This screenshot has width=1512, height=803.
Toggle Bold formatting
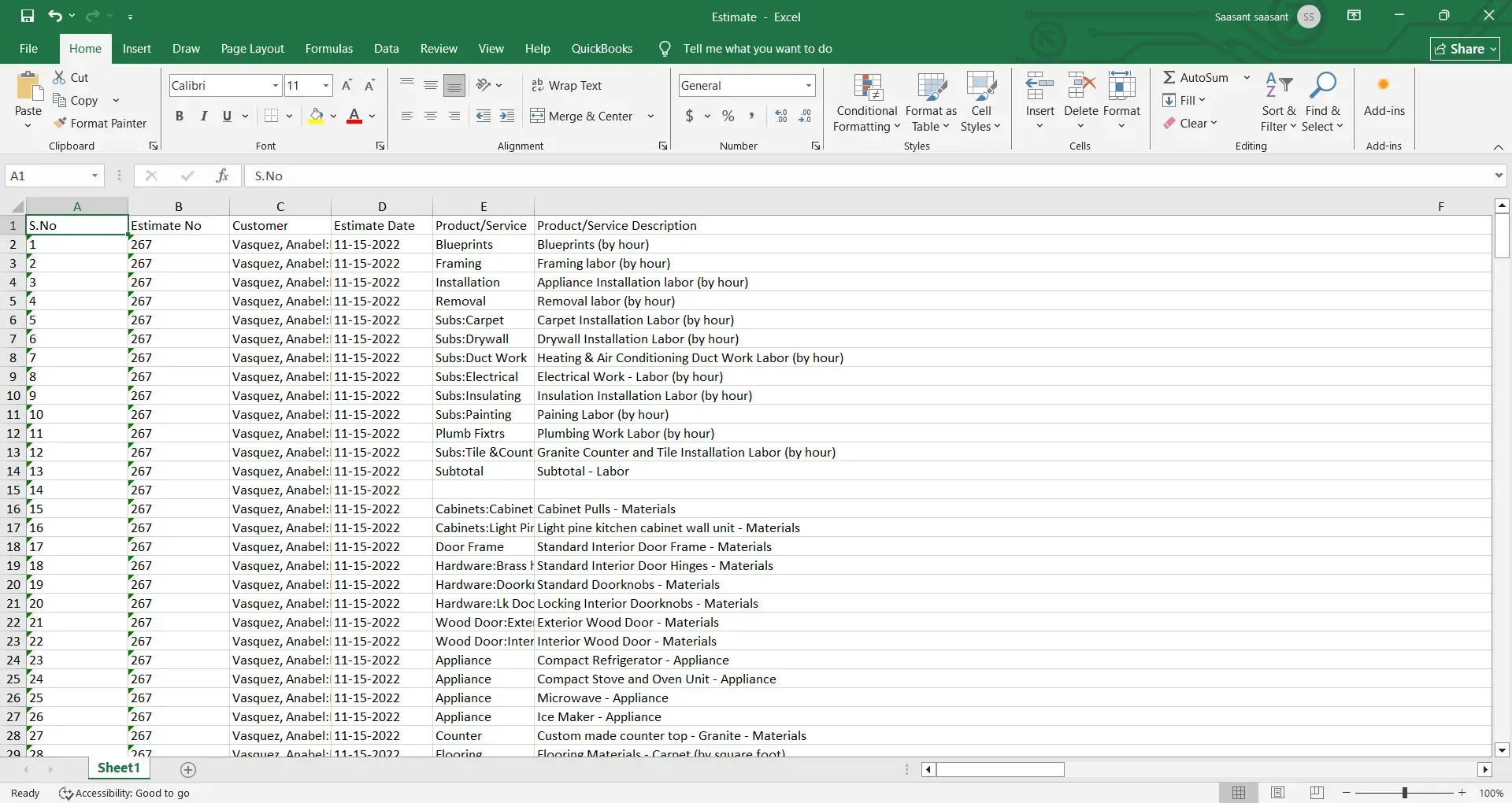[180, 116]
